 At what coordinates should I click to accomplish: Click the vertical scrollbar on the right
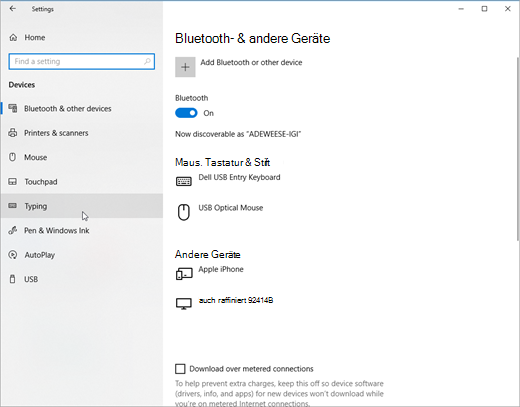[518, 148]
